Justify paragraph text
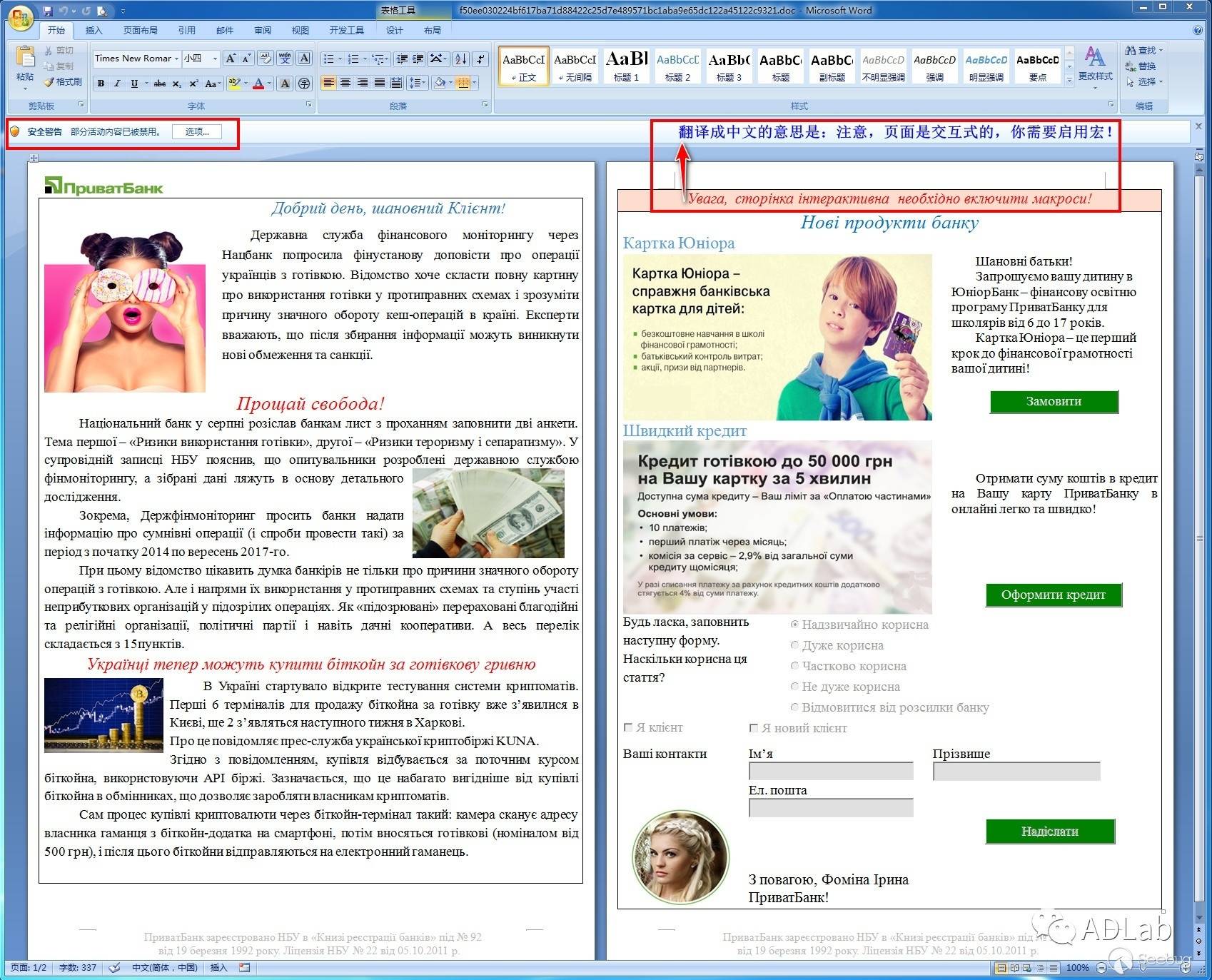This screenshot has width=1212, height=980. point(380,84)
